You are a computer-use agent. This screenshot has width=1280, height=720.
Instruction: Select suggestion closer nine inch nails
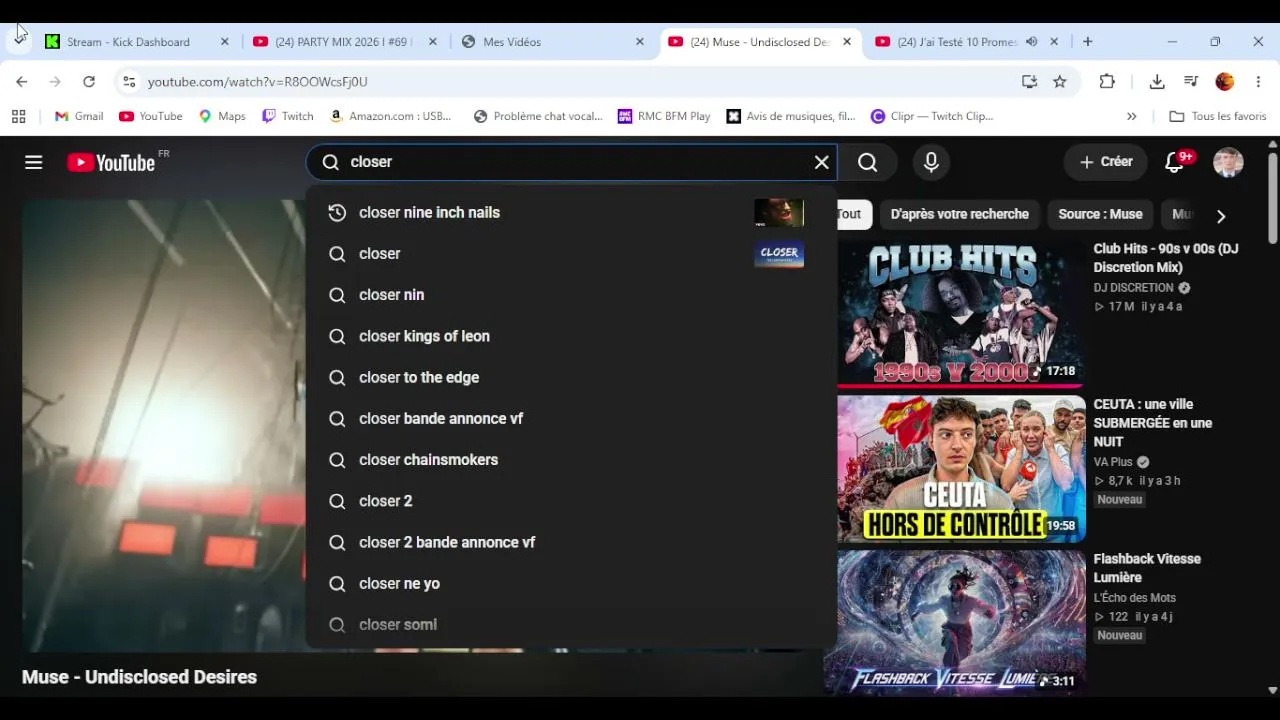[570, 213]
